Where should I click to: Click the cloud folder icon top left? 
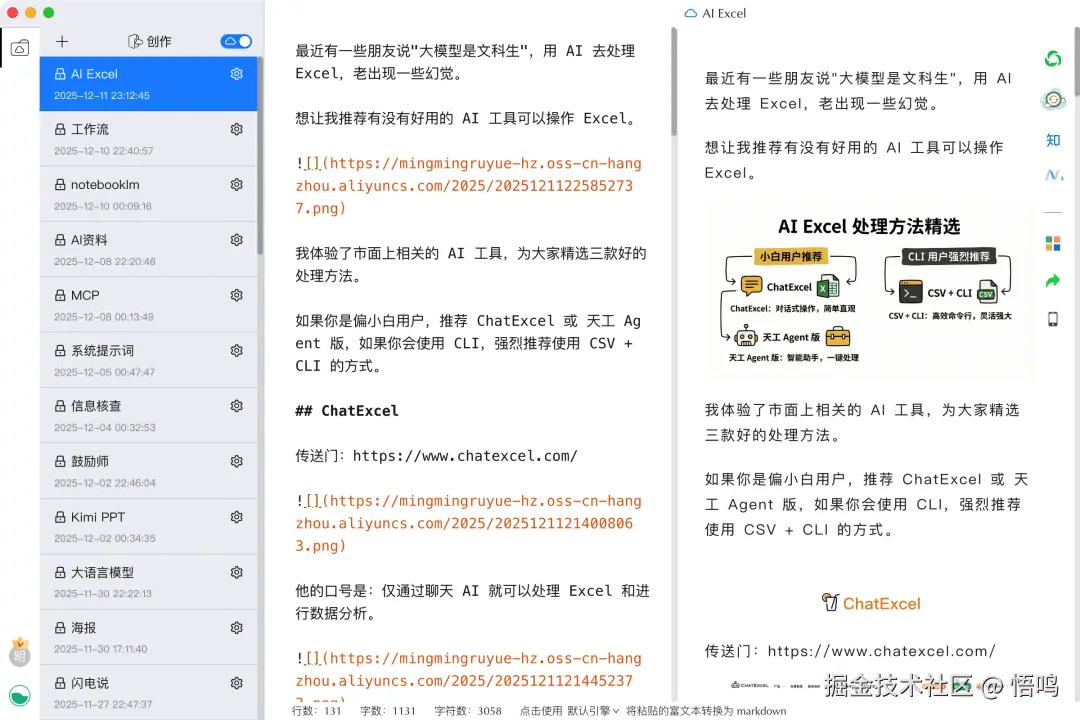click(19, 47)
